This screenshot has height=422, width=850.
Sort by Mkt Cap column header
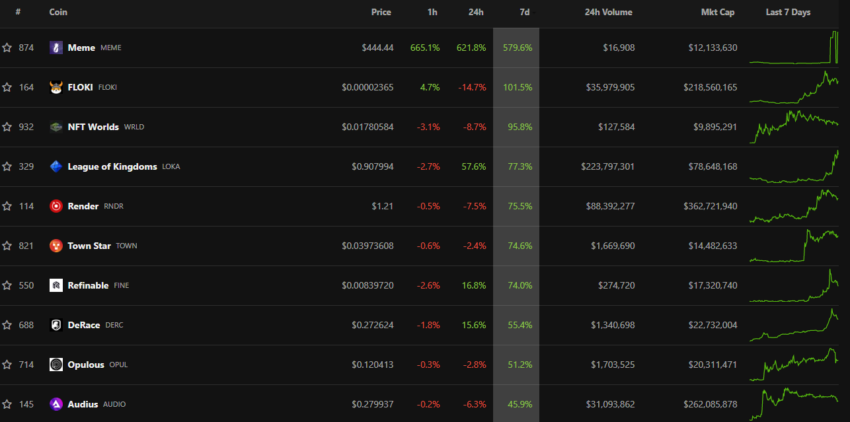(718, 12)
